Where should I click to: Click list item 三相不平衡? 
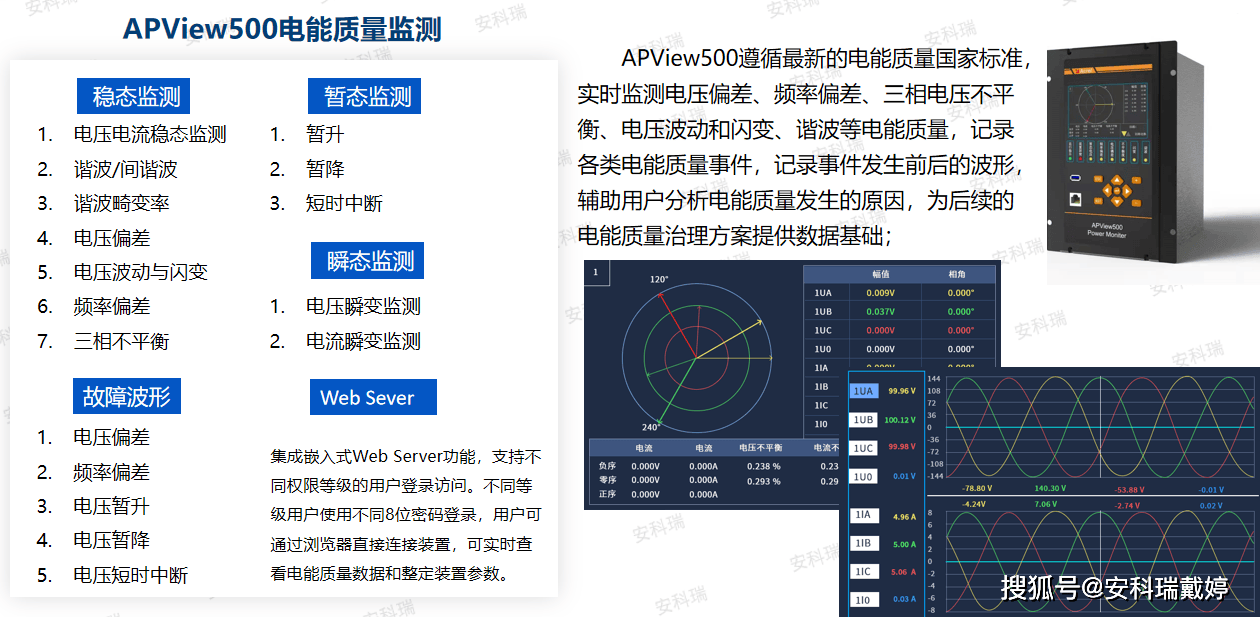(121, 341)
